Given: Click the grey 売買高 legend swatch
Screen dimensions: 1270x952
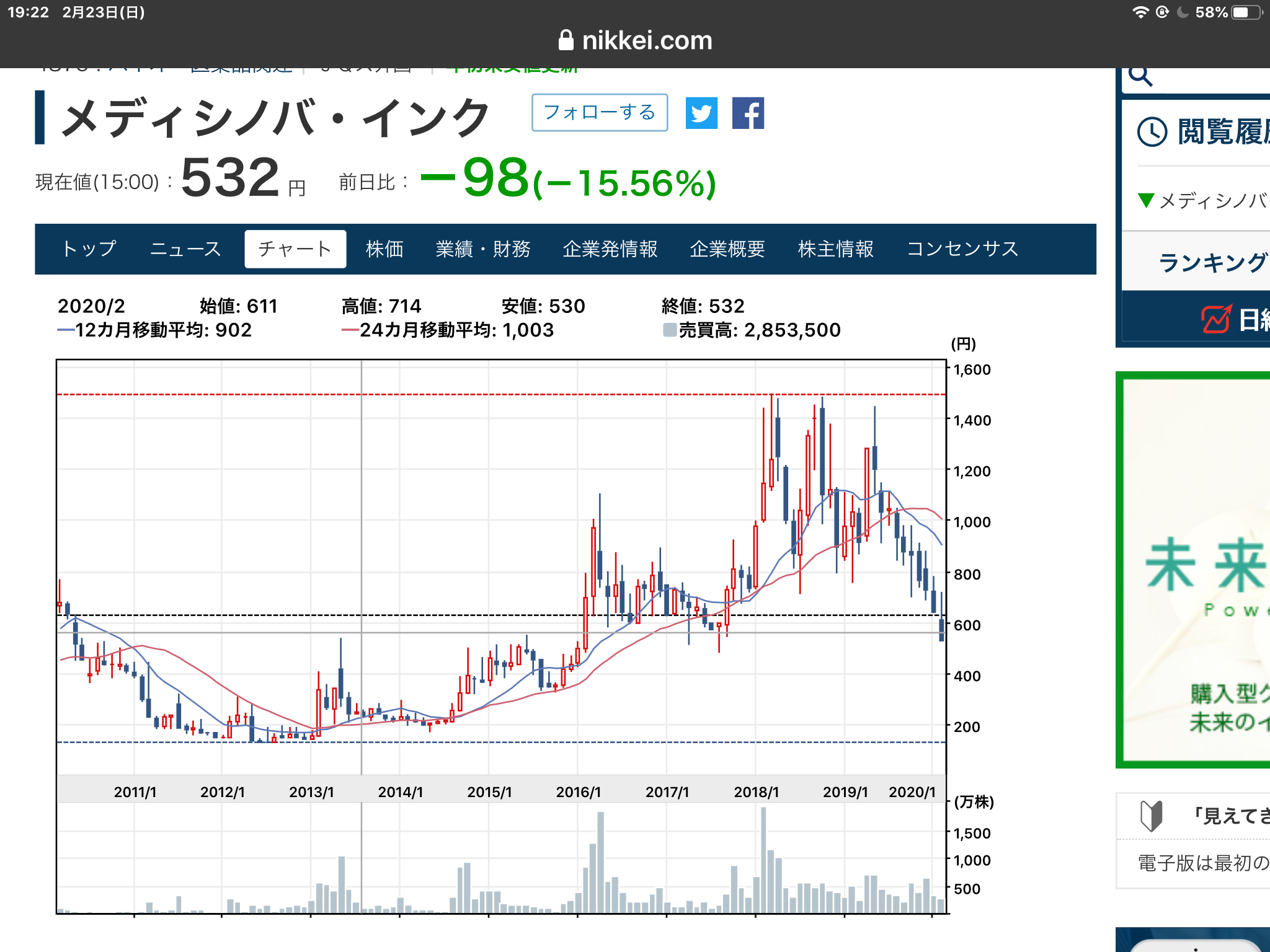Looking at the screenshot, I should [x=670, y=330].
